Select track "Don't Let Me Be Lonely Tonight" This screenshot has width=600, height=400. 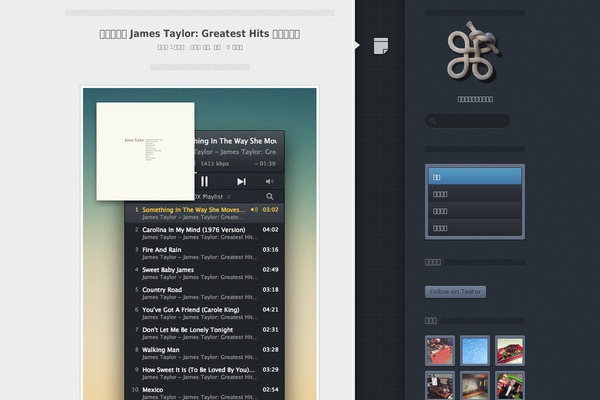click(x=204, y=333)
